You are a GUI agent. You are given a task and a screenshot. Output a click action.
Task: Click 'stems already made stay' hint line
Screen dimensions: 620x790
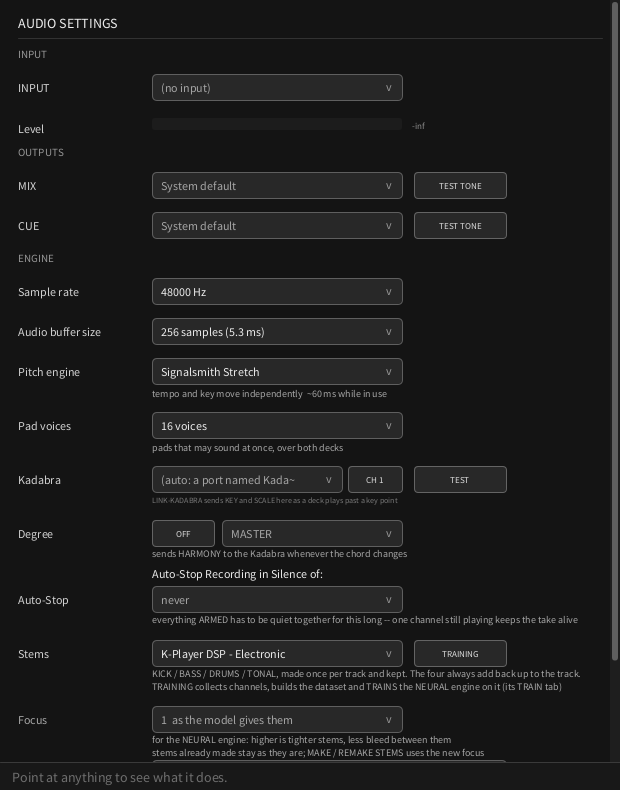pyautogui.click(x=318, y=753)
